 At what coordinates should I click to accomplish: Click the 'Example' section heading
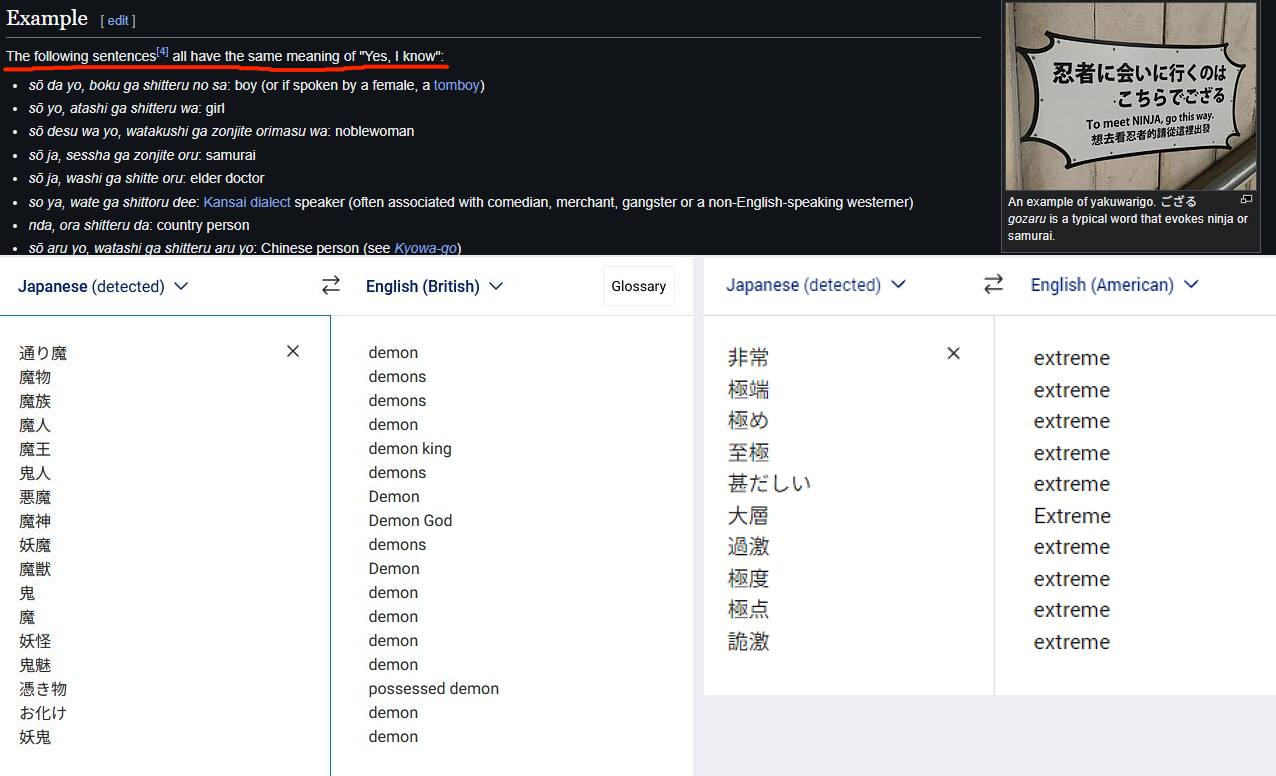click(x=47, y=18)
